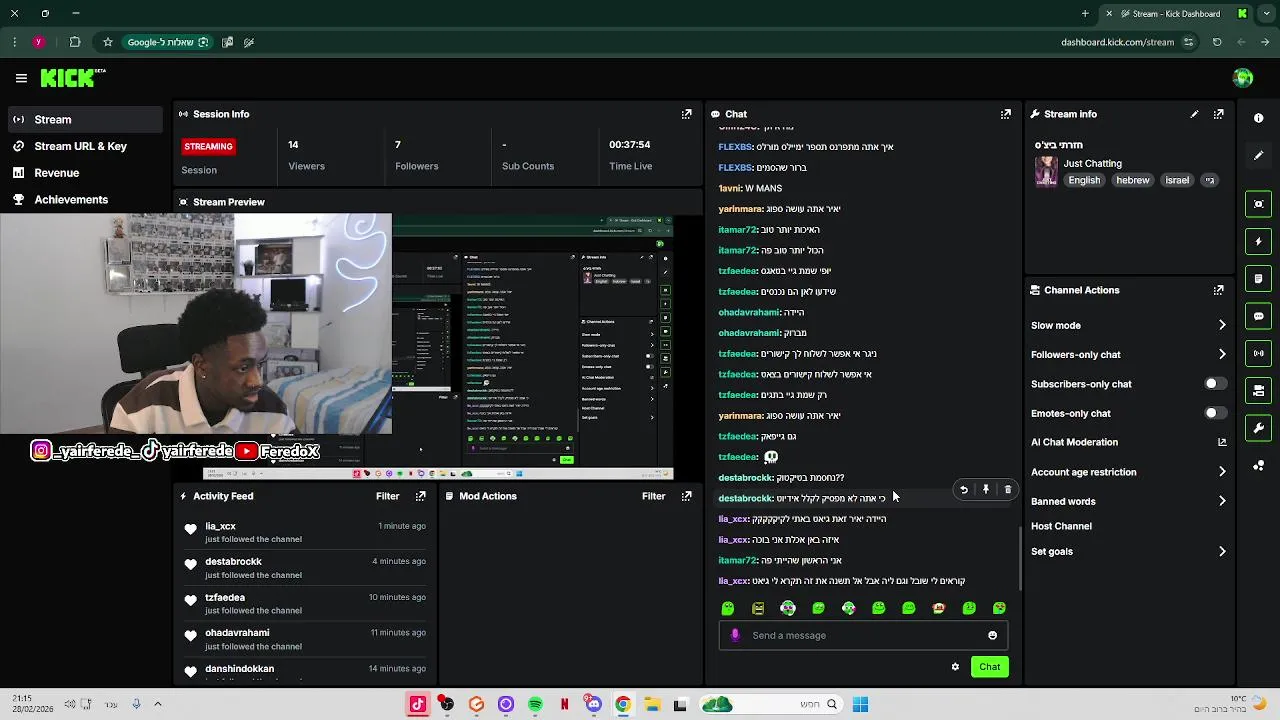Pop out the Session Info panel
Image resolution: width=1280 pixels, height=720 pixels.
[686, 114]
